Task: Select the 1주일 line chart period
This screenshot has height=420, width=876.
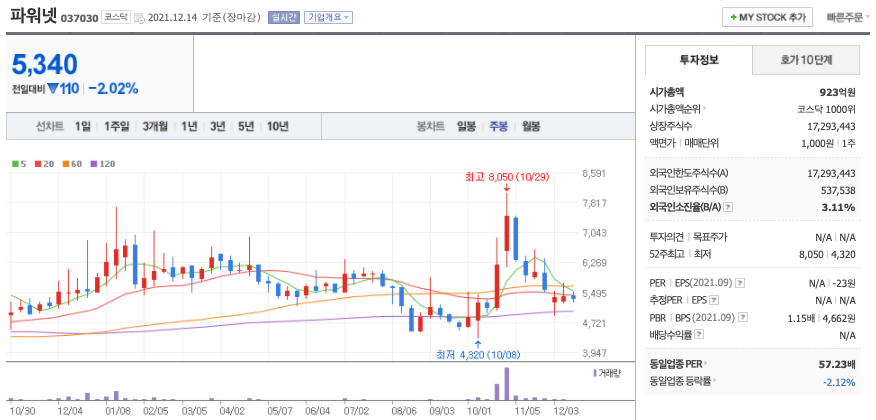Action: point(116,126)
